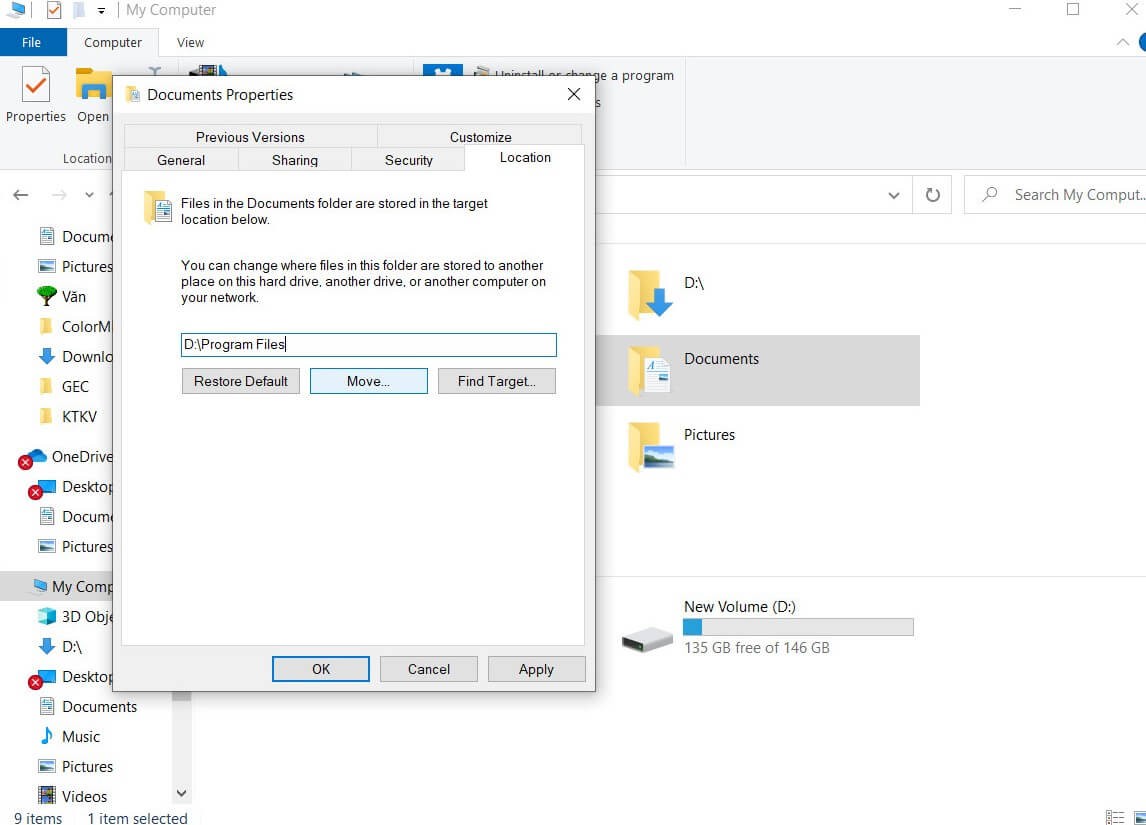
Task: Click the Find Target button
Action: pos(496,381)
